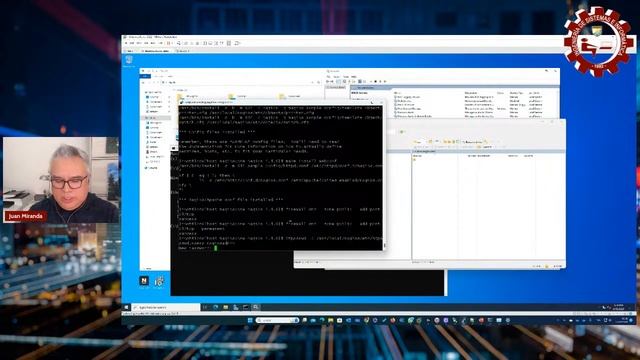Image resolution: width=640 pixels, height=360 pixels.
Task: Click the VMware pause/suspend toolbar icon
Action: (x=169, y=43)
